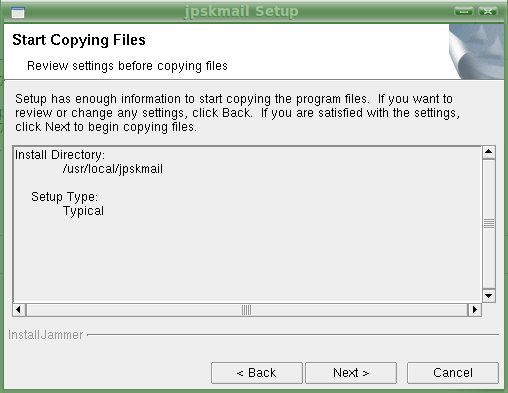This screenshot has height=393, width=508.
Task: Click the Setup Type label
Action: point(65,197)
